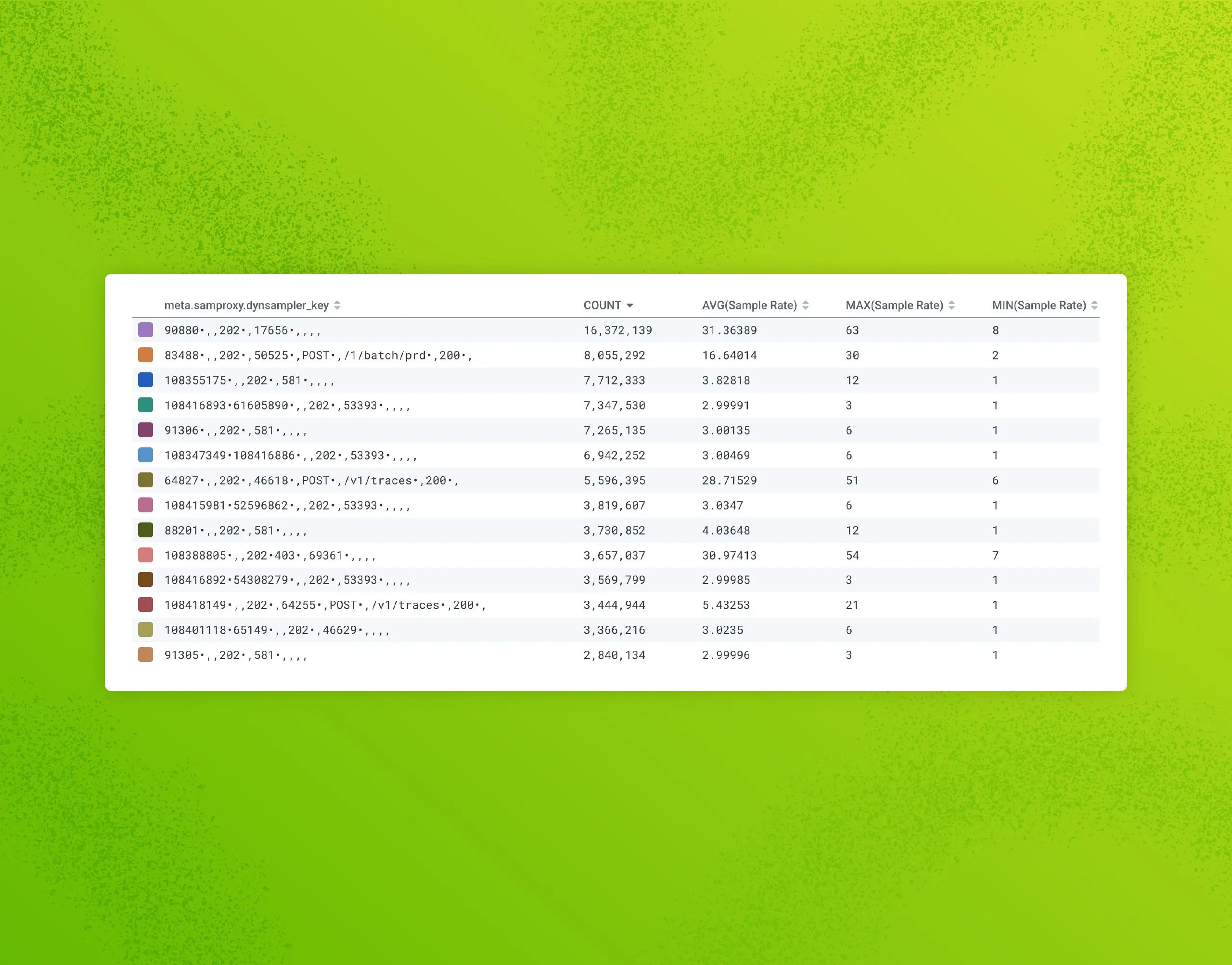Click the meta.samproxy.dynsampler_key column header
The width and height of the screenshot is (1232, 965).
[246, 305]
